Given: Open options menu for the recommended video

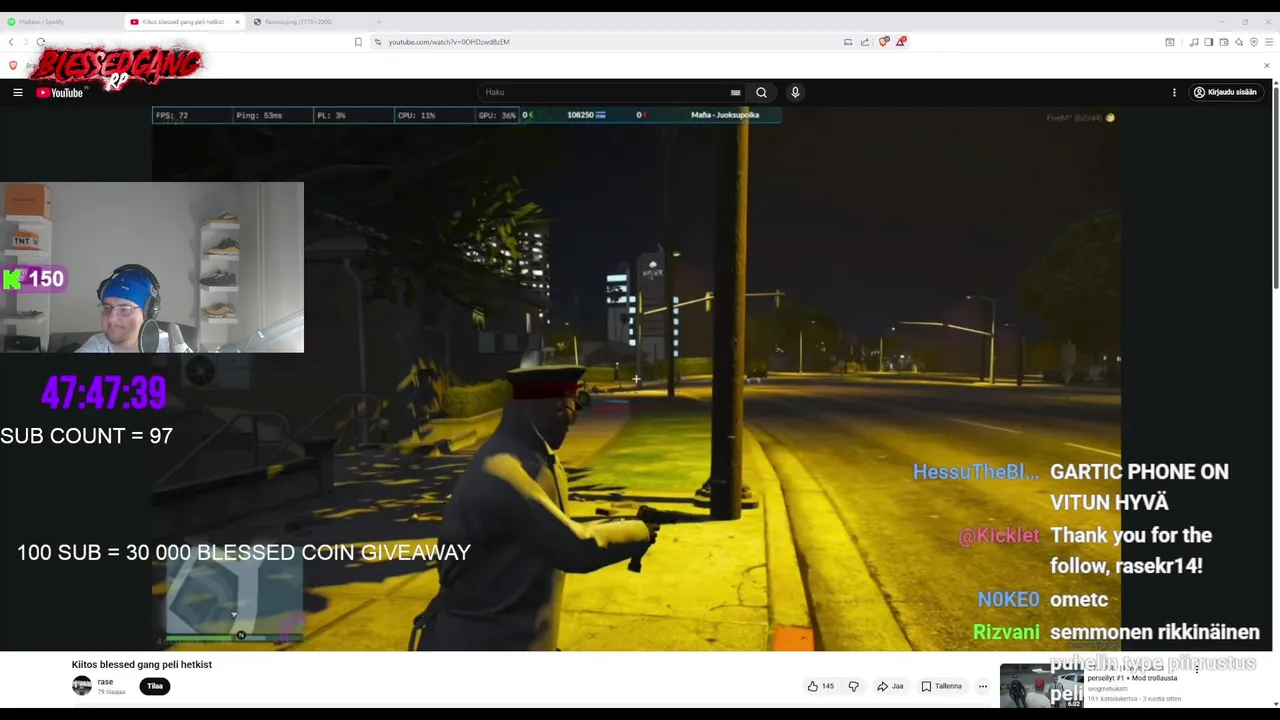Looking at the screenshot, I should pyautogui.click(x=1196, y=668).
